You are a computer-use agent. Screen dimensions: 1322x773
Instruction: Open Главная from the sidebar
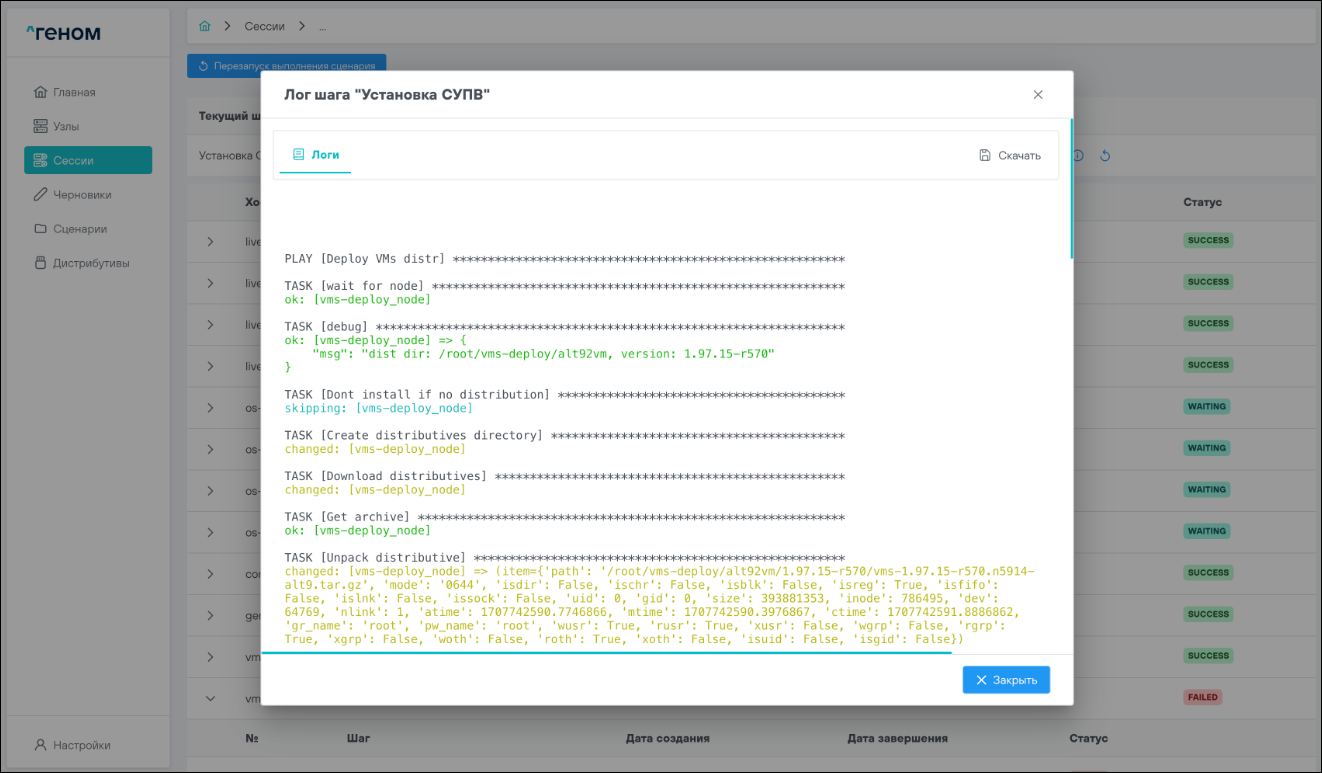[x=73, y=92]
